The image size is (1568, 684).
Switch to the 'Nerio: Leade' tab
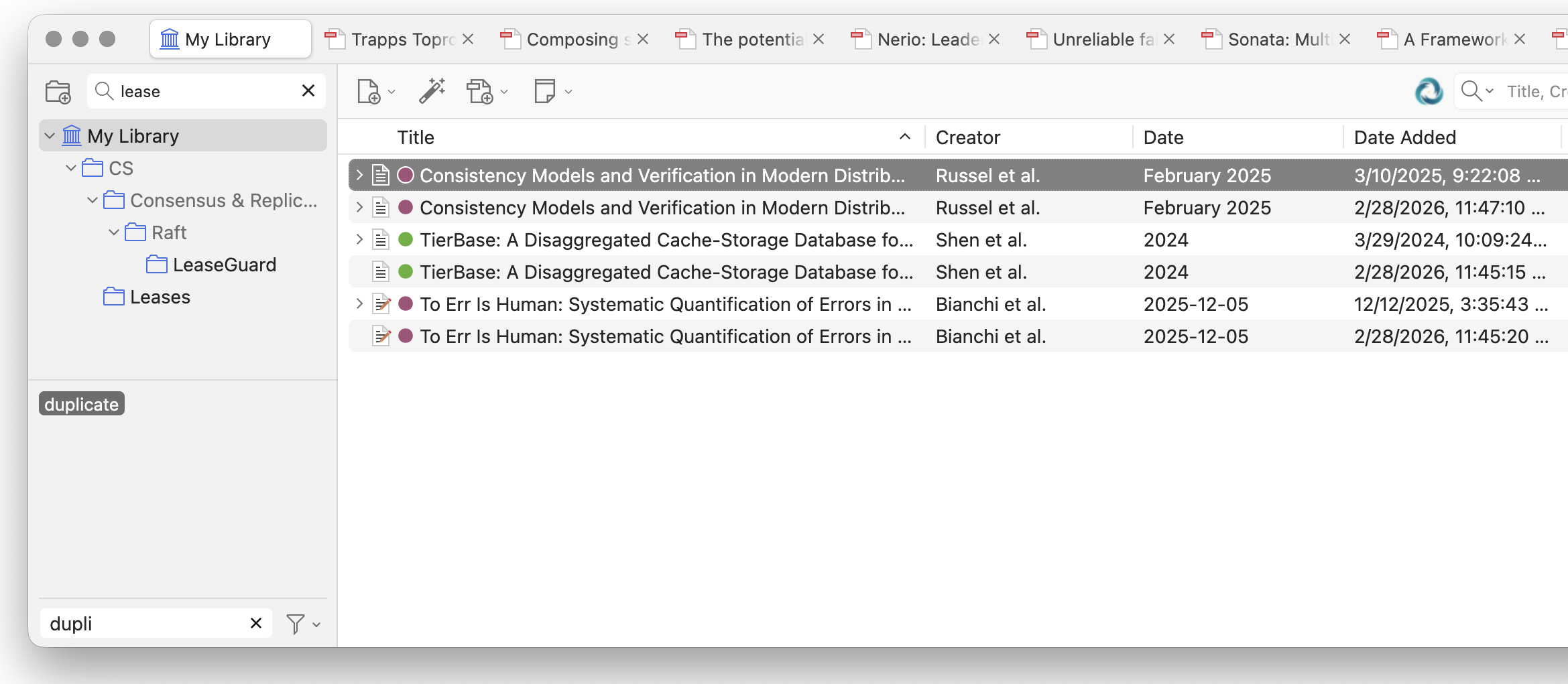[928, 40]
